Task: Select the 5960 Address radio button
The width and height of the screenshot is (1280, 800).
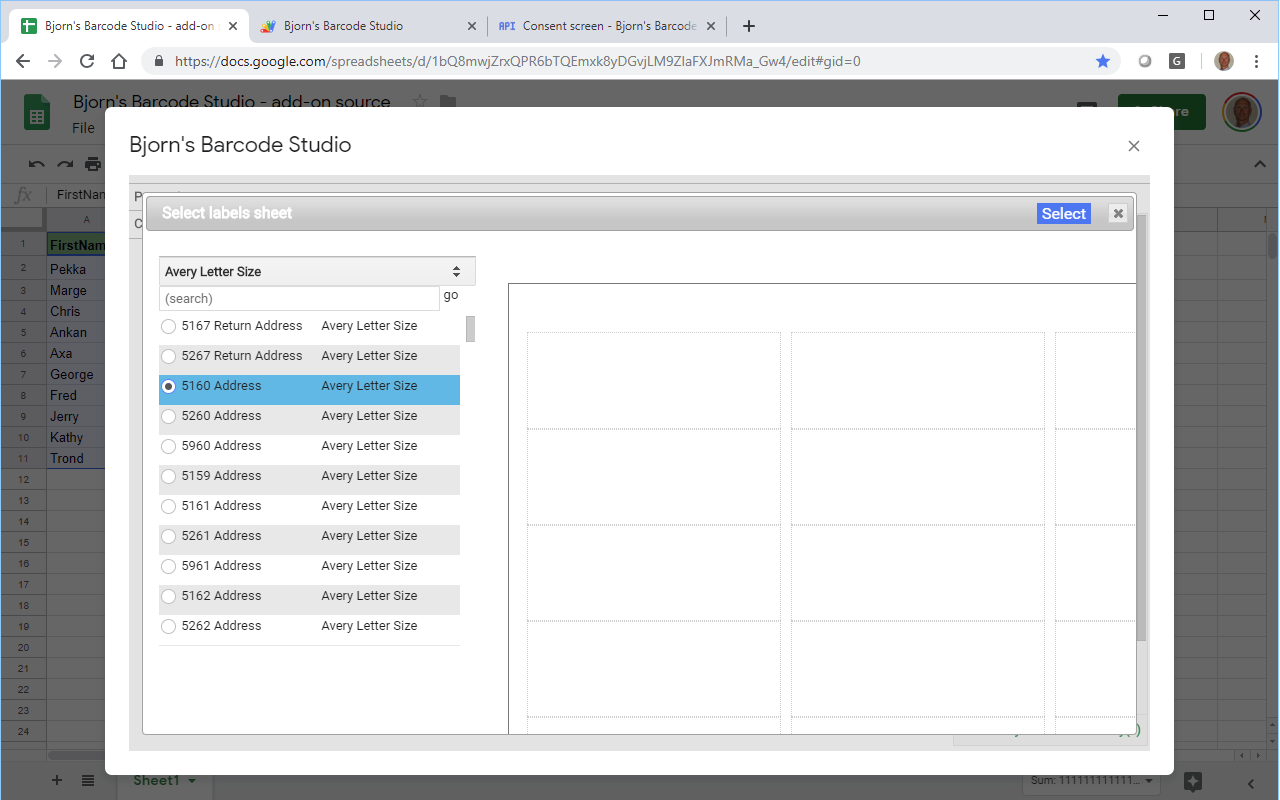Action: 169,446
